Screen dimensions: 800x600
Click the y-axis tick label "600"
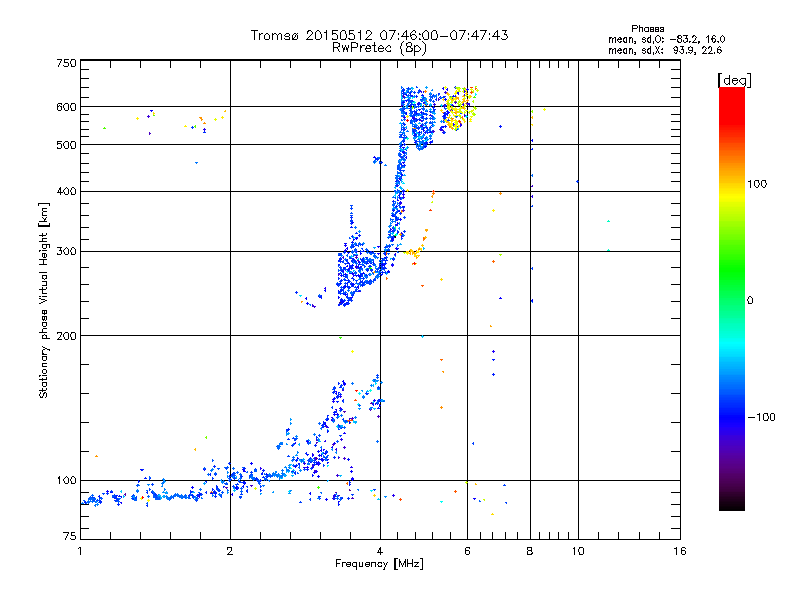click(x=66, y=107)
